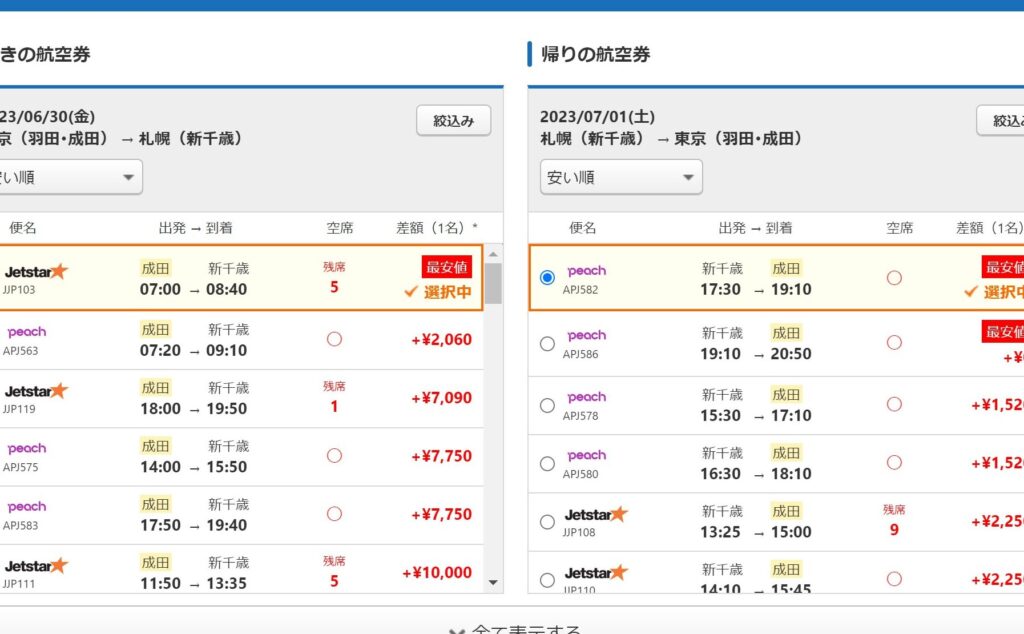Click the return flights 絞込み filter button
Screen dimensions: 1024x634
pos(1000,121)
